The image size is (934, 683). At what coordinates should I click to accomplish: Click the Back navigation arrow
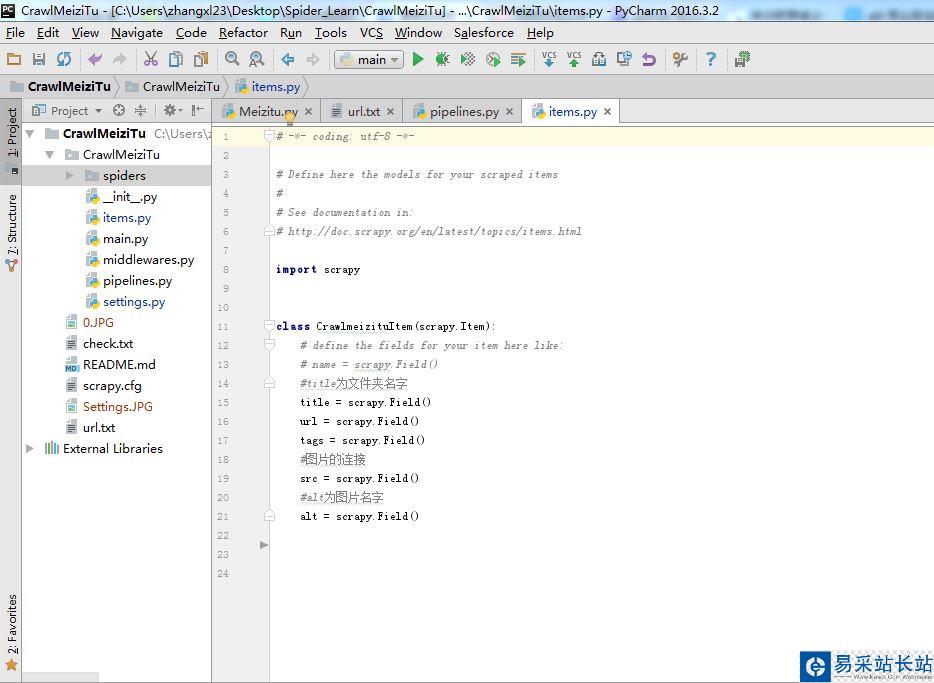(x=288, y=59)
